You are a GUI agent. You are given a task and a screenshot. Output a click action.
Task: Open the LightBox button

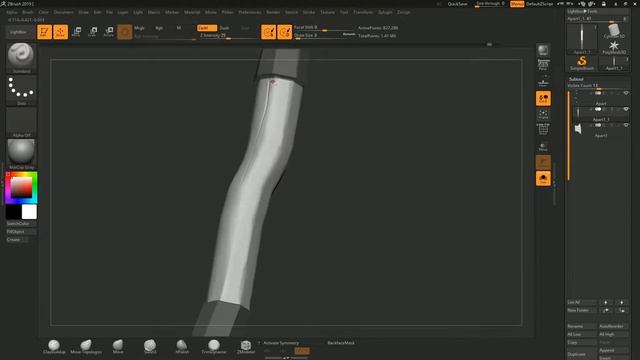pos(19,32)
